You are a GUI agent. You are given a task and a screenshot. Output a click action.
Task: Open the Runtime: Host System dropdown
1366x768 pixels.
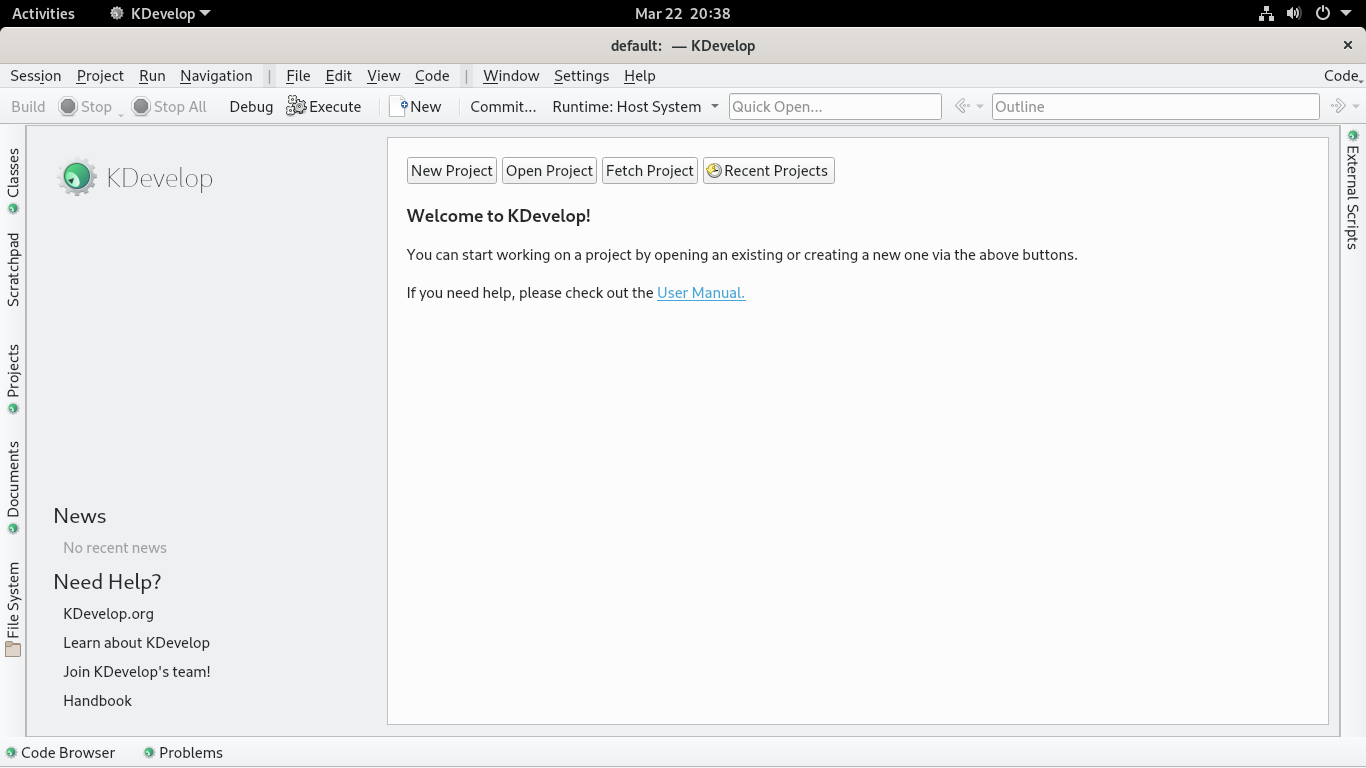(x=635, y=106)
